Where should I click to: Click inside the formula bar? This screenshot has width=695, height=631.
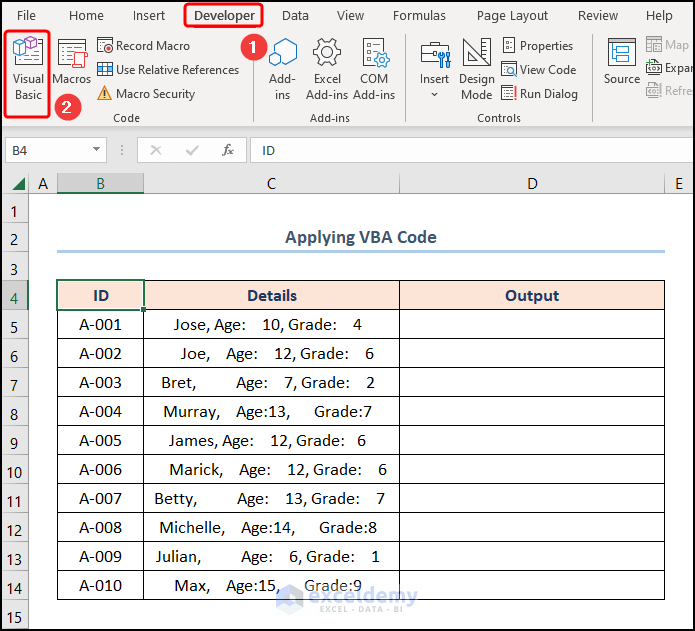coord(470,150)
